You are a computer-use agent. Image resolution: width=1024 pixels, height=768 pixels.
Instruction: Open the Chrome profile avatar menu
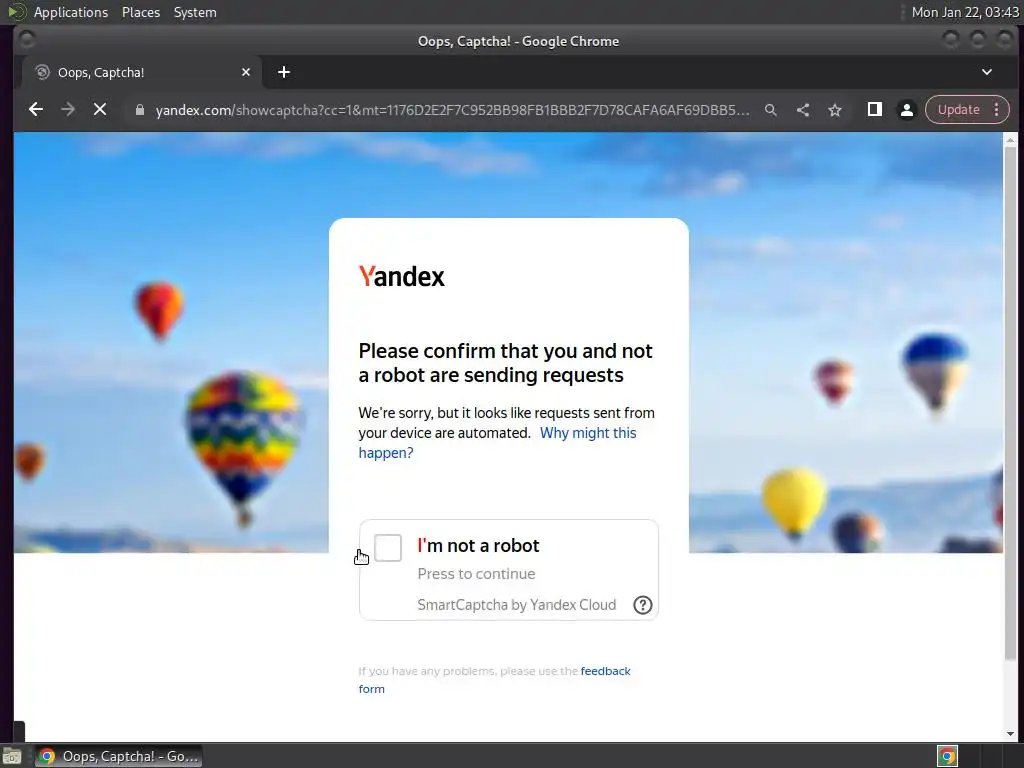tap(906, 110)
